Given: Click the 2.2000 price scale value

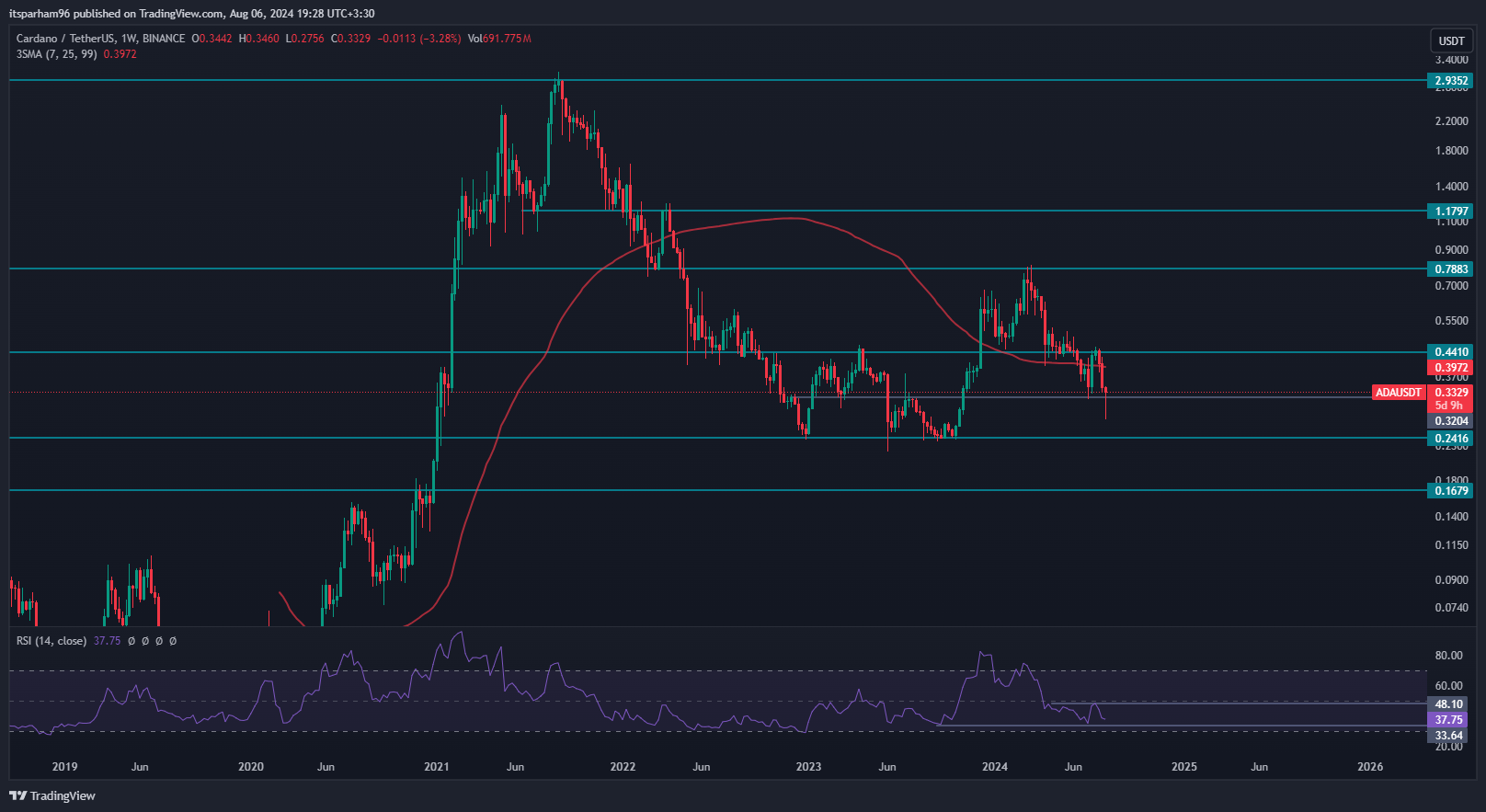Looking at the screenshot, I should (1451, 121).
